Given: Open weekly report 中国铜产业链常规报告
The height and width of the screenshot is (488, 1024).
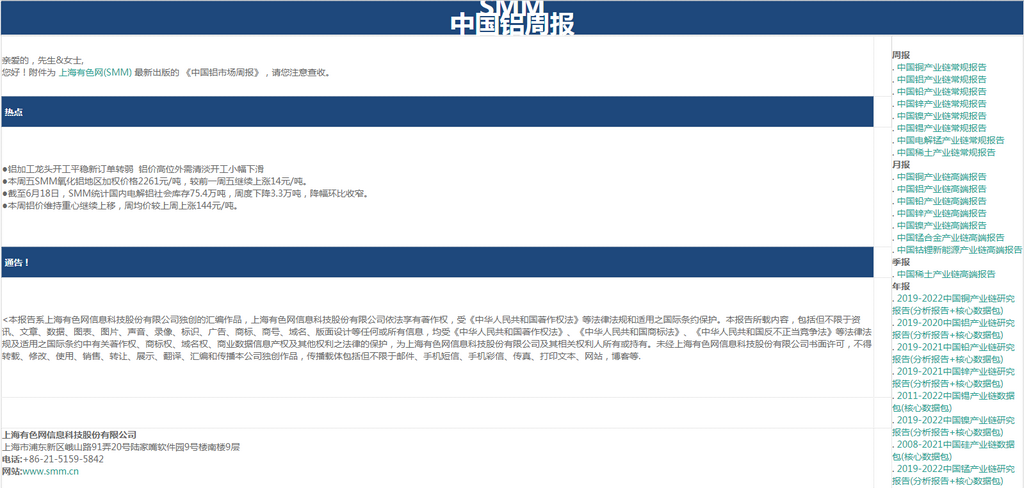Looking at the screenshot, I should coord(941,67).
